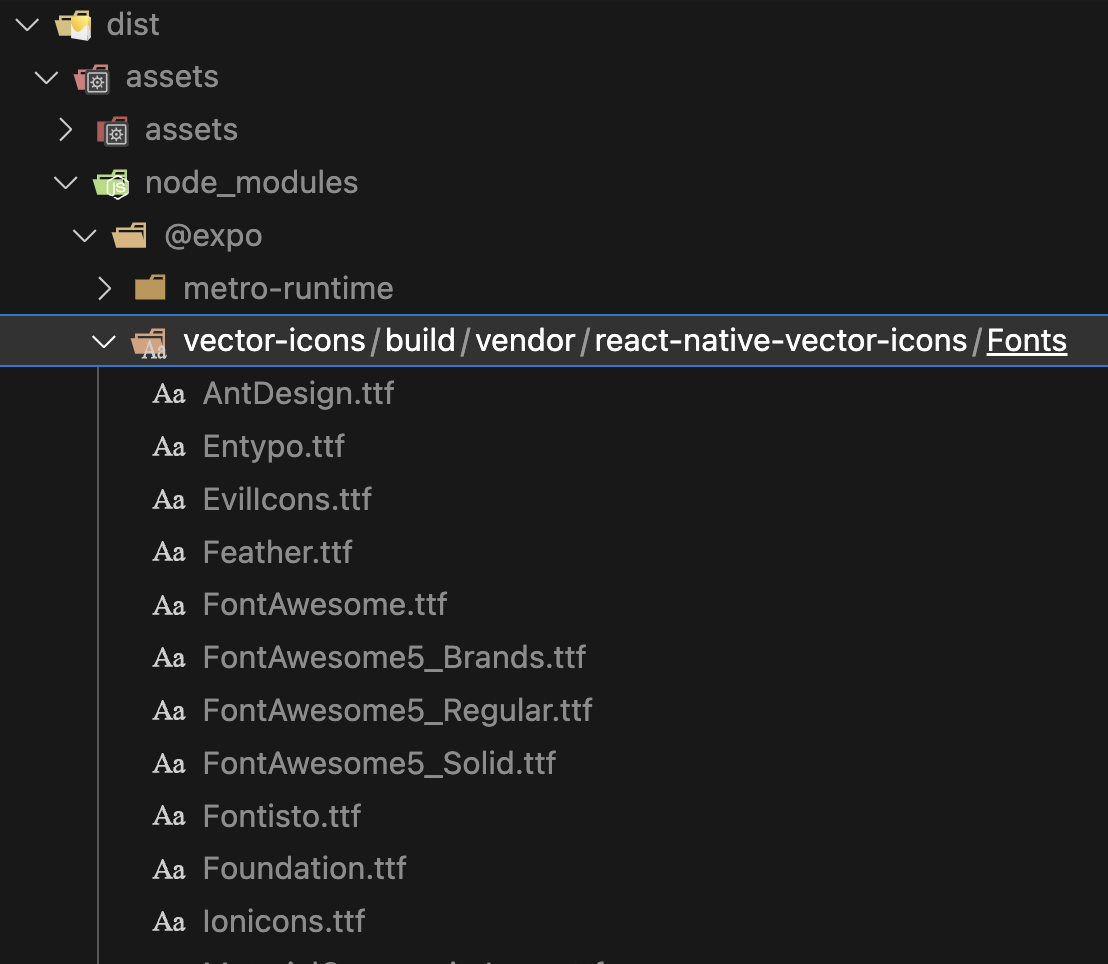Collapse the @expo folder
1108x964 pixels.
coord(84,235)
